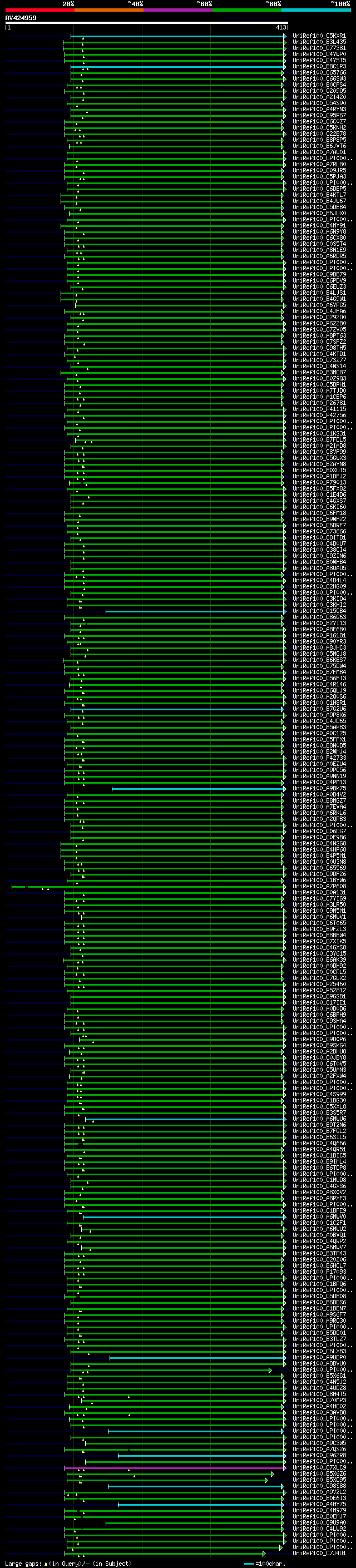Select the UniRef100_C5DEB4 entry
The width and height of the screenshot is (356, 1568).
pos(319,207)
